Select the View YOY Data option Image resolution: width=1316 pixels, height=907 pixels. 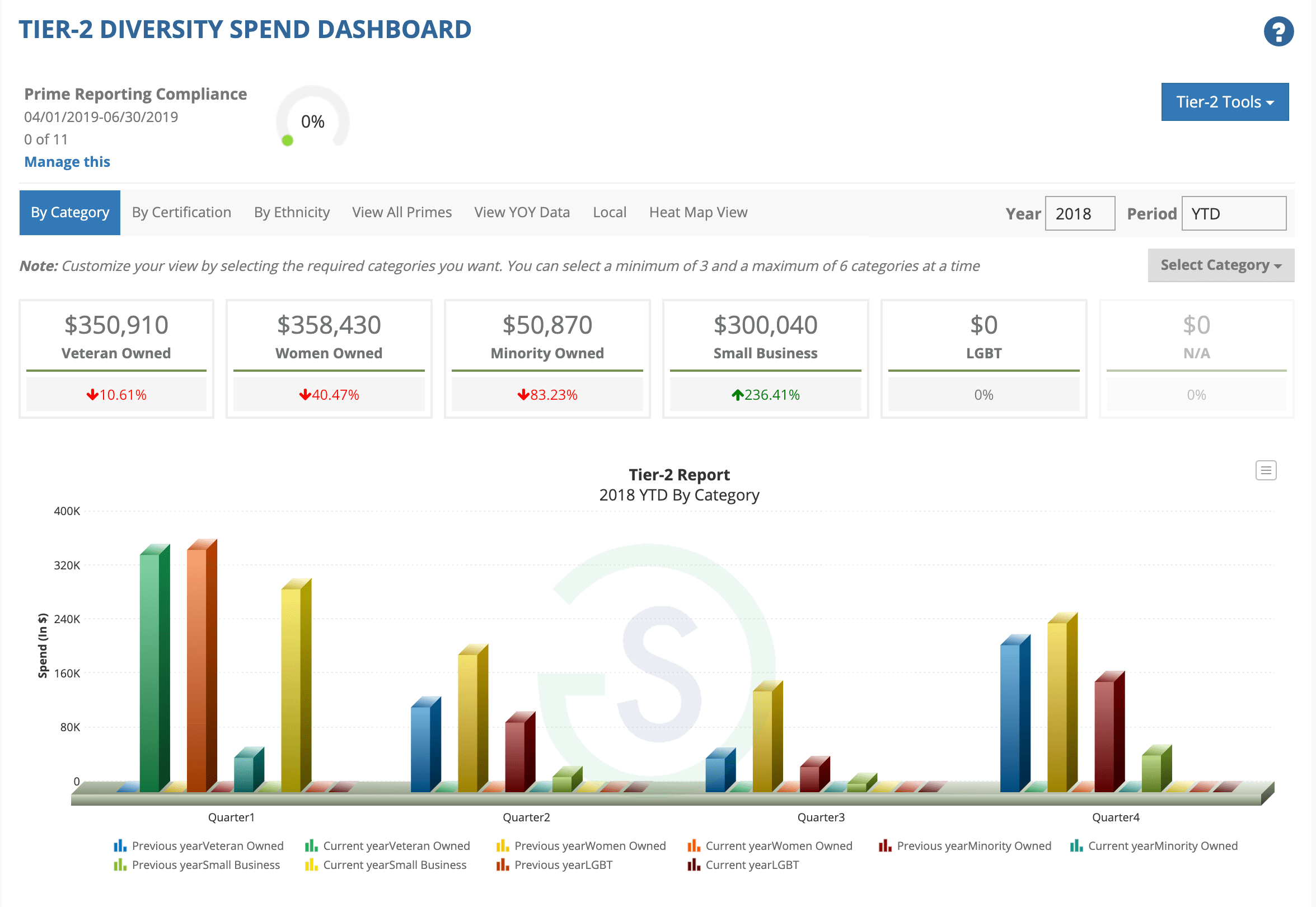522,212
